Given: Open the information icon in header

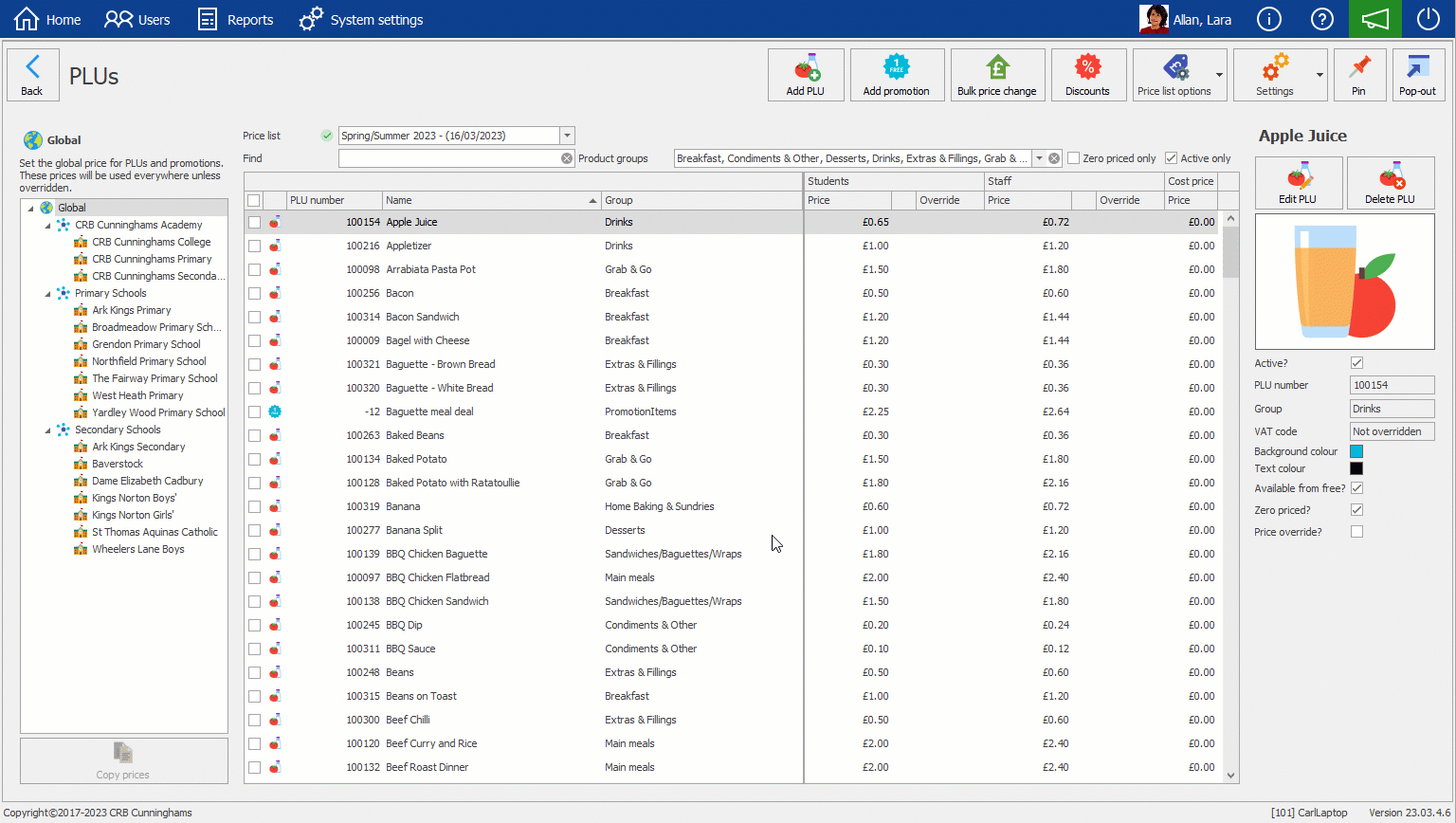Looking at the screenshot, I should click(x=1268, y=19).
